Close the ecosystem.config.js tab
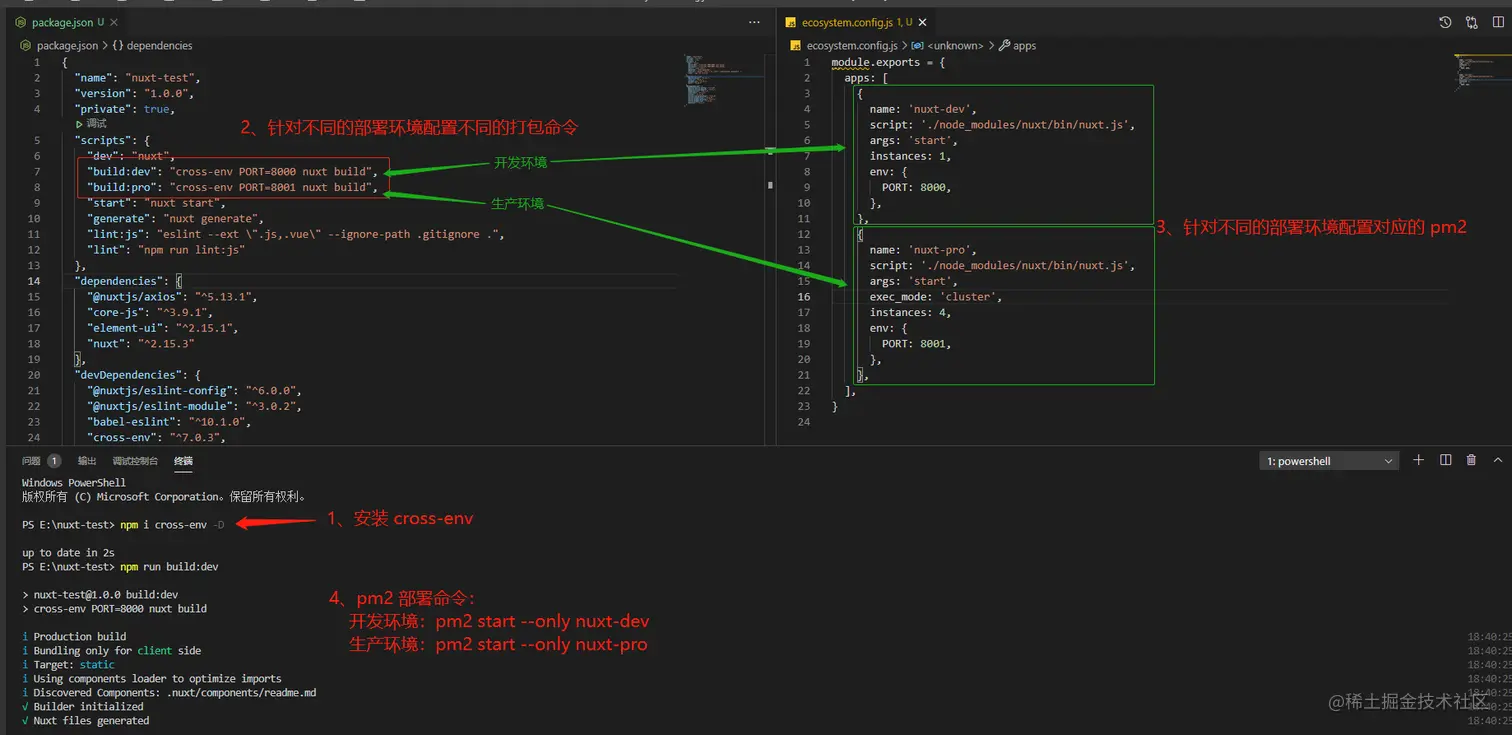This screenshot has width=1512, height=735. click(922, 22)
